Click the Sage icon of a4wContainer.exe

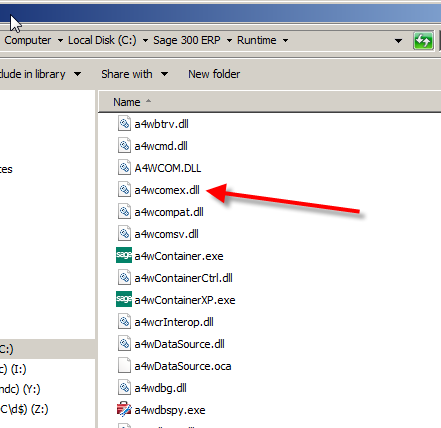tap(124, 255)
